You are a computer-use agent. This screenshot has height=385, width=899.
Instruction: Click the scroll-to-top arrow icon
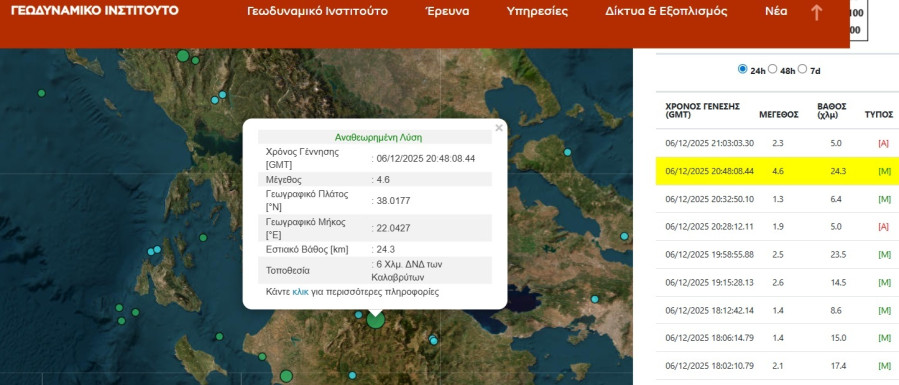pos(816,12)
